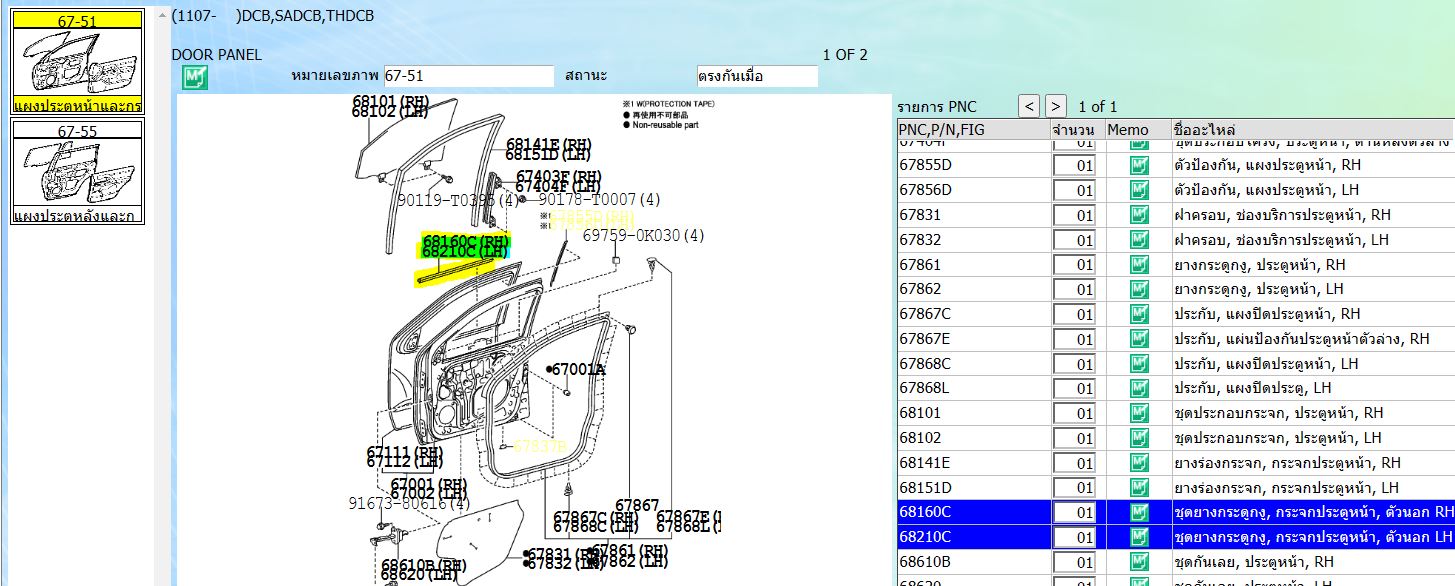Click the green Memo icon below DOOR PANEL
Screen dimensions: 1455x586
point(195,77)
